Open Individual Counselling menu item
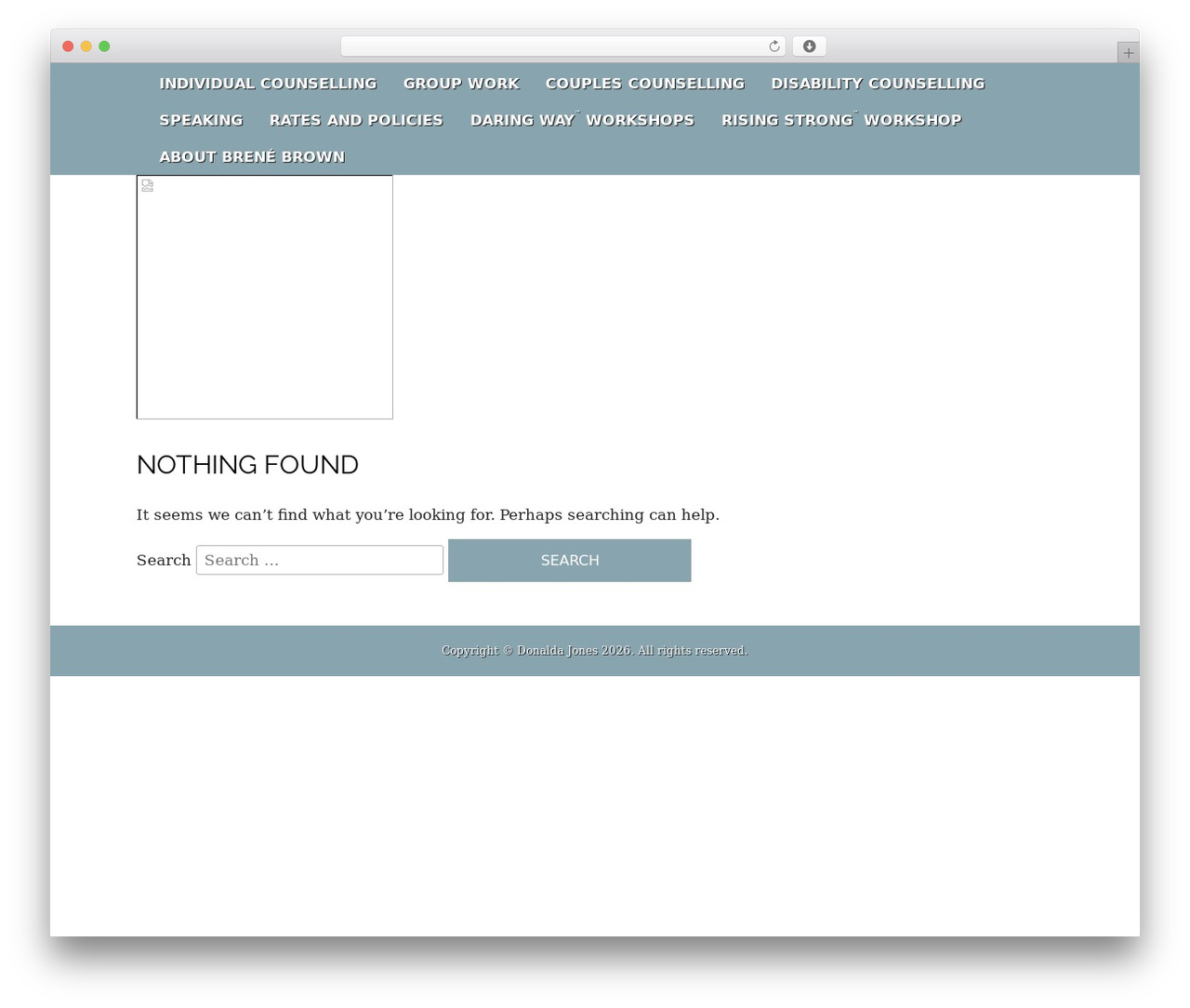The image size is (1190, 1008). tap(268, 84)
